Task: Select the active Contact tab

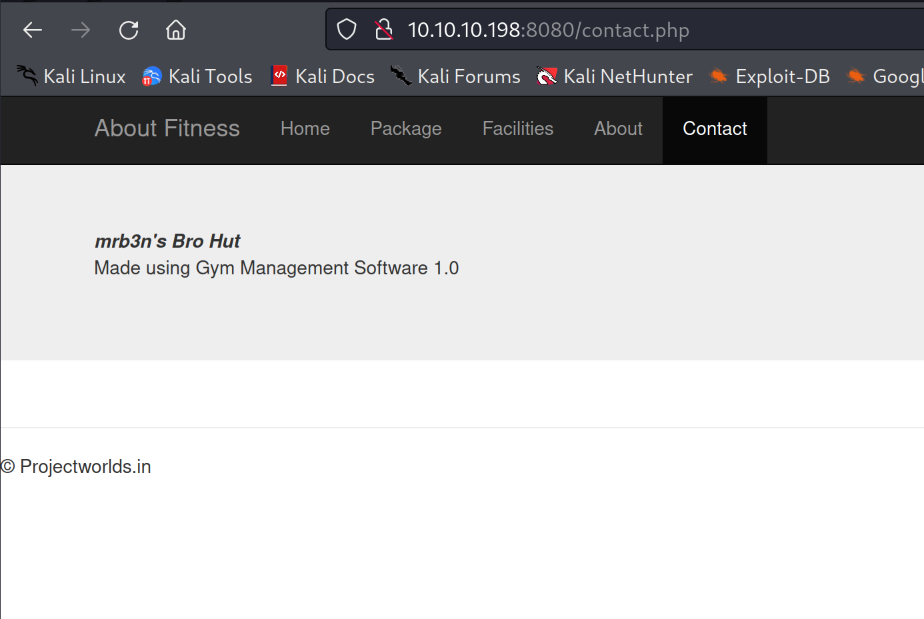Action: [715, 129]
